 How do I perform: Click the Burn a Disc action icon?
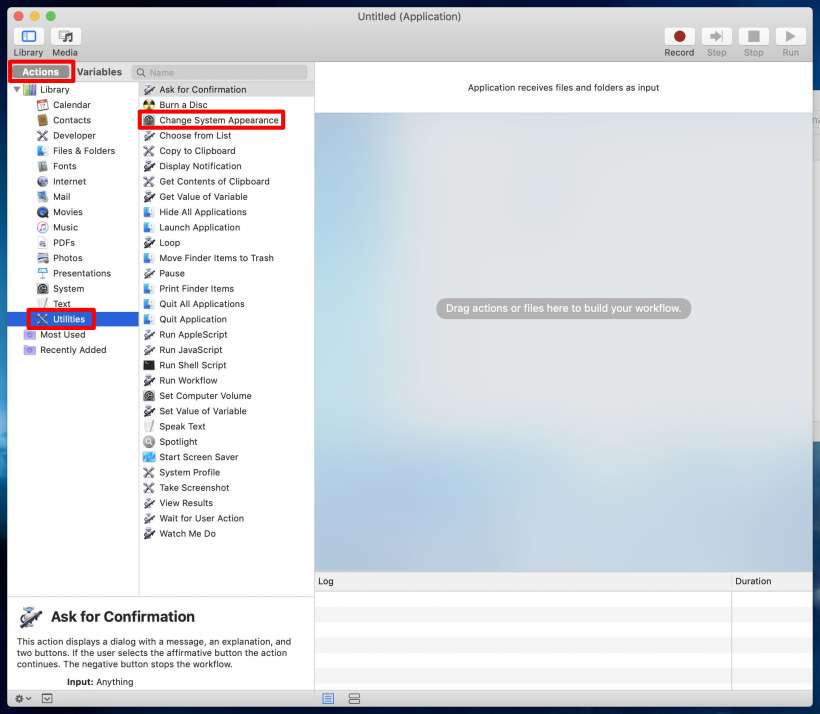pyautogui.click(x=149, y=105)
